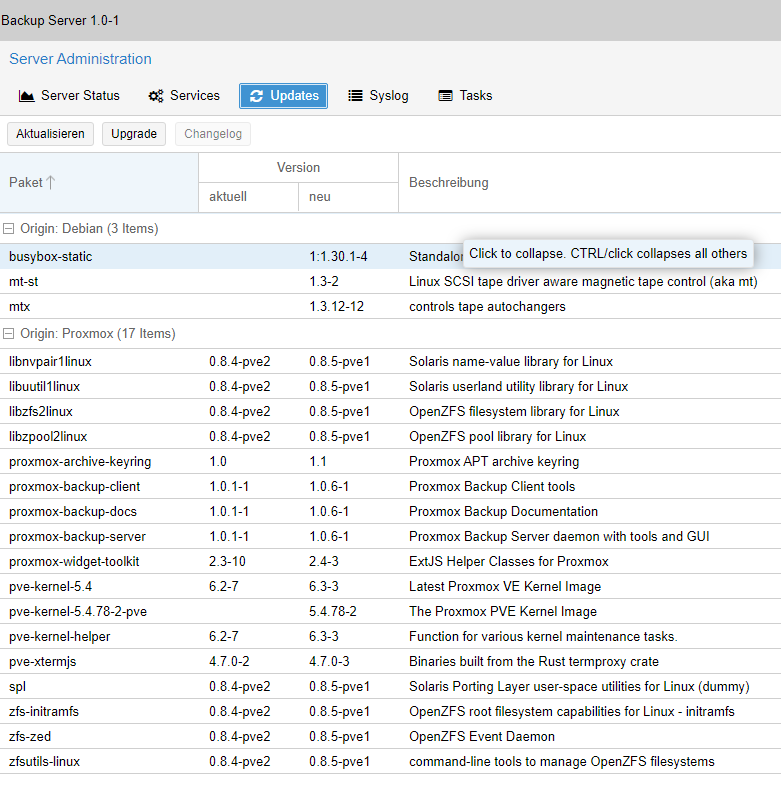Click 'ExtJS Helper Classes for Proxmox' description

coord(509,562)
